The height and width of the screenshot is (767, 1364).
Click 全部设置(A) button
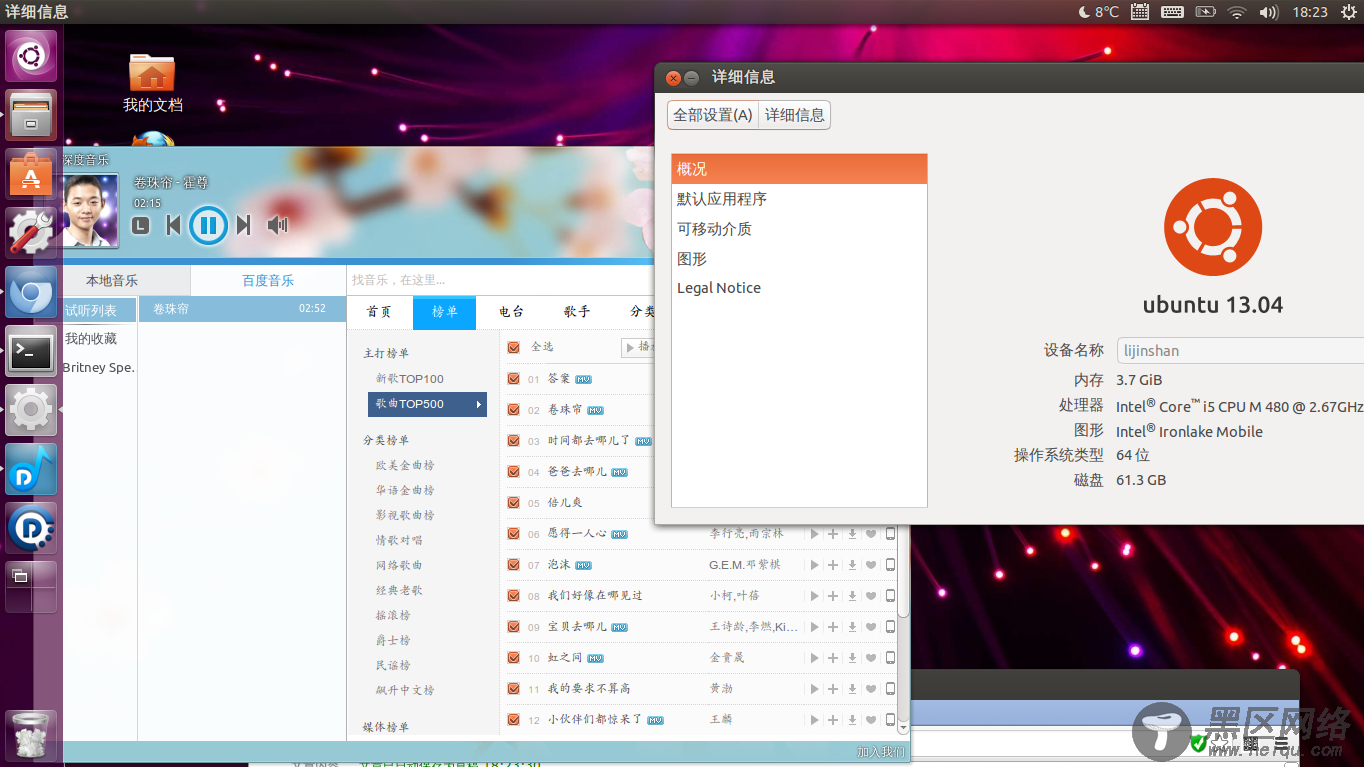713,115
